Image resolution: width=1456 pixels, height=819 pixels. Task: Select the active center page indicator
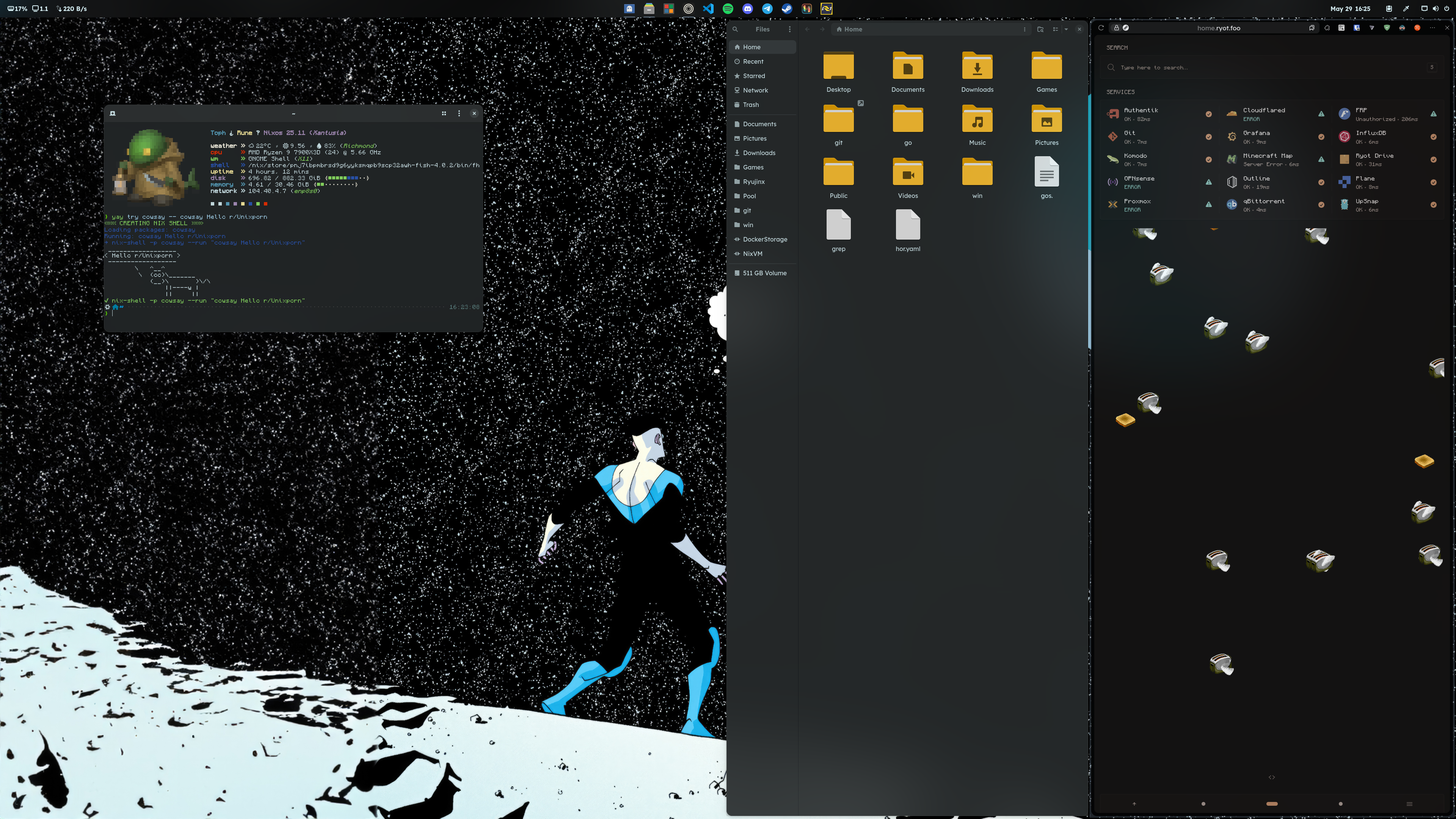click(x=1272, y=804)
